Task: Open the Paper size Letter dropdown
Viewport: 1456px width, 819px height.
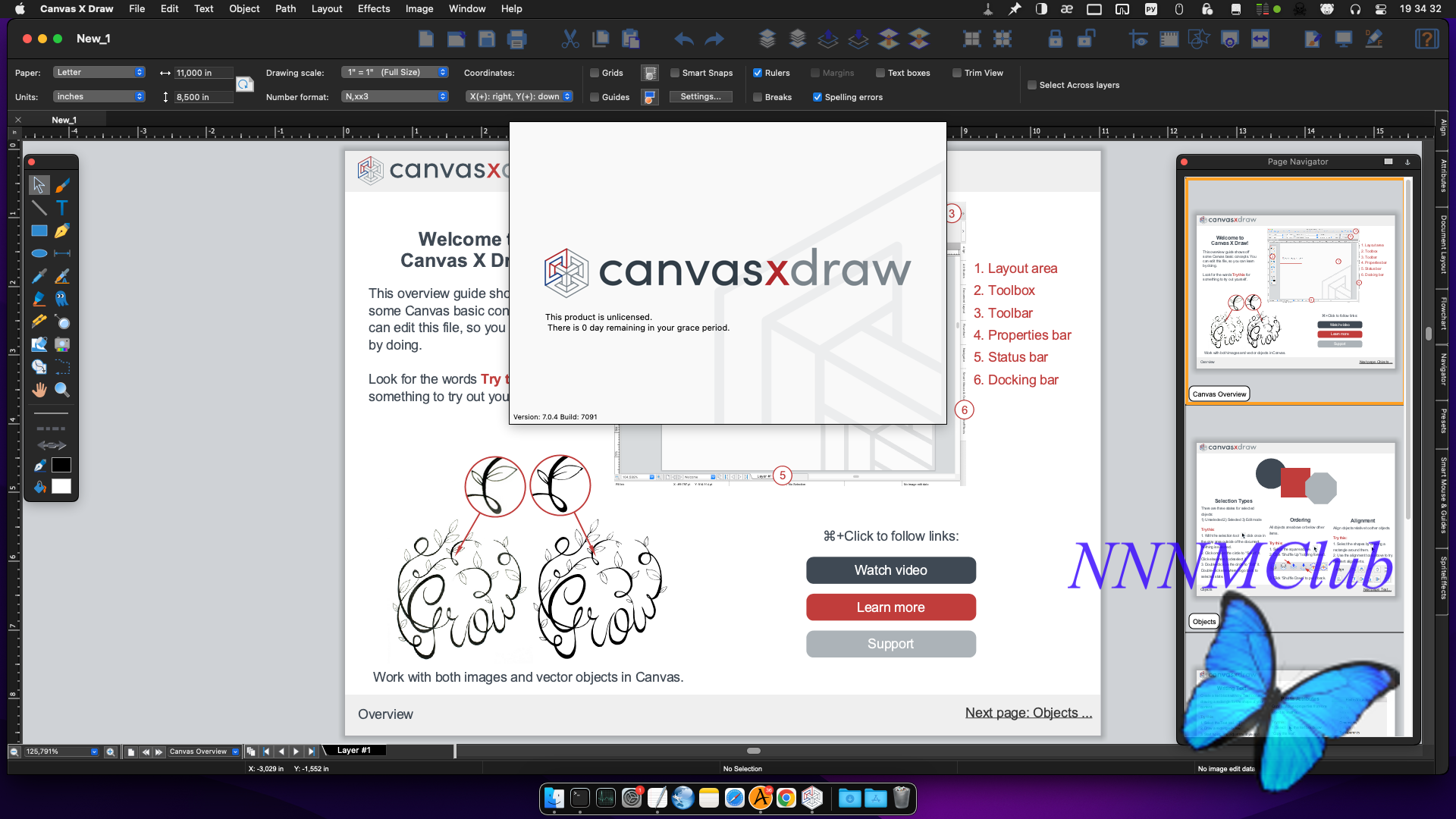Action: tap(99, 72)
